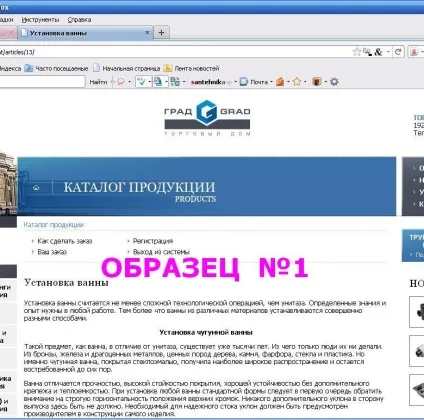The height and width of the screenshot is (420, 424).
Task: Open a new browser tab
Action: (161, 32)
